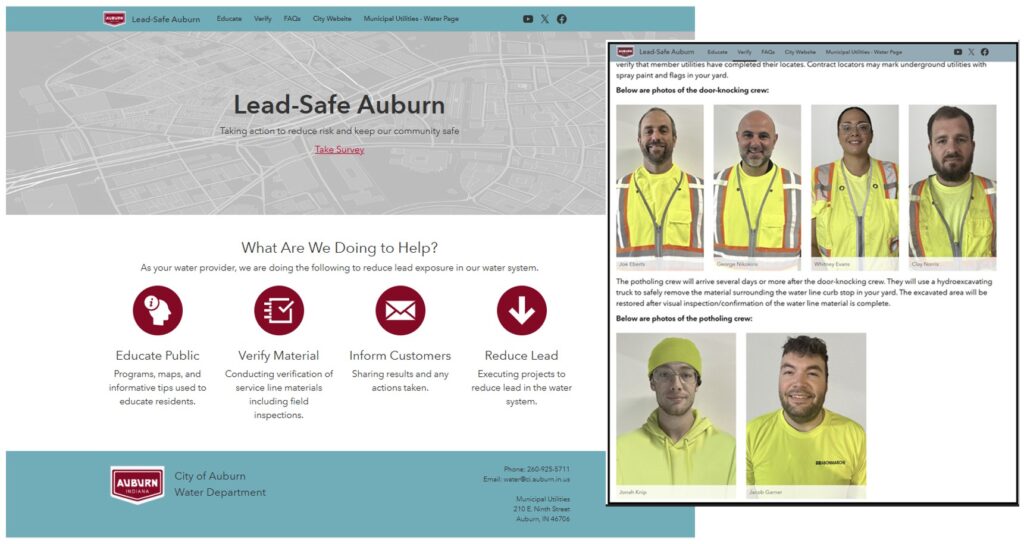The width and height of the screenshot is (1024, 544).
Task: Click the 'Inform Customers' heading
Action: [400, 355]
